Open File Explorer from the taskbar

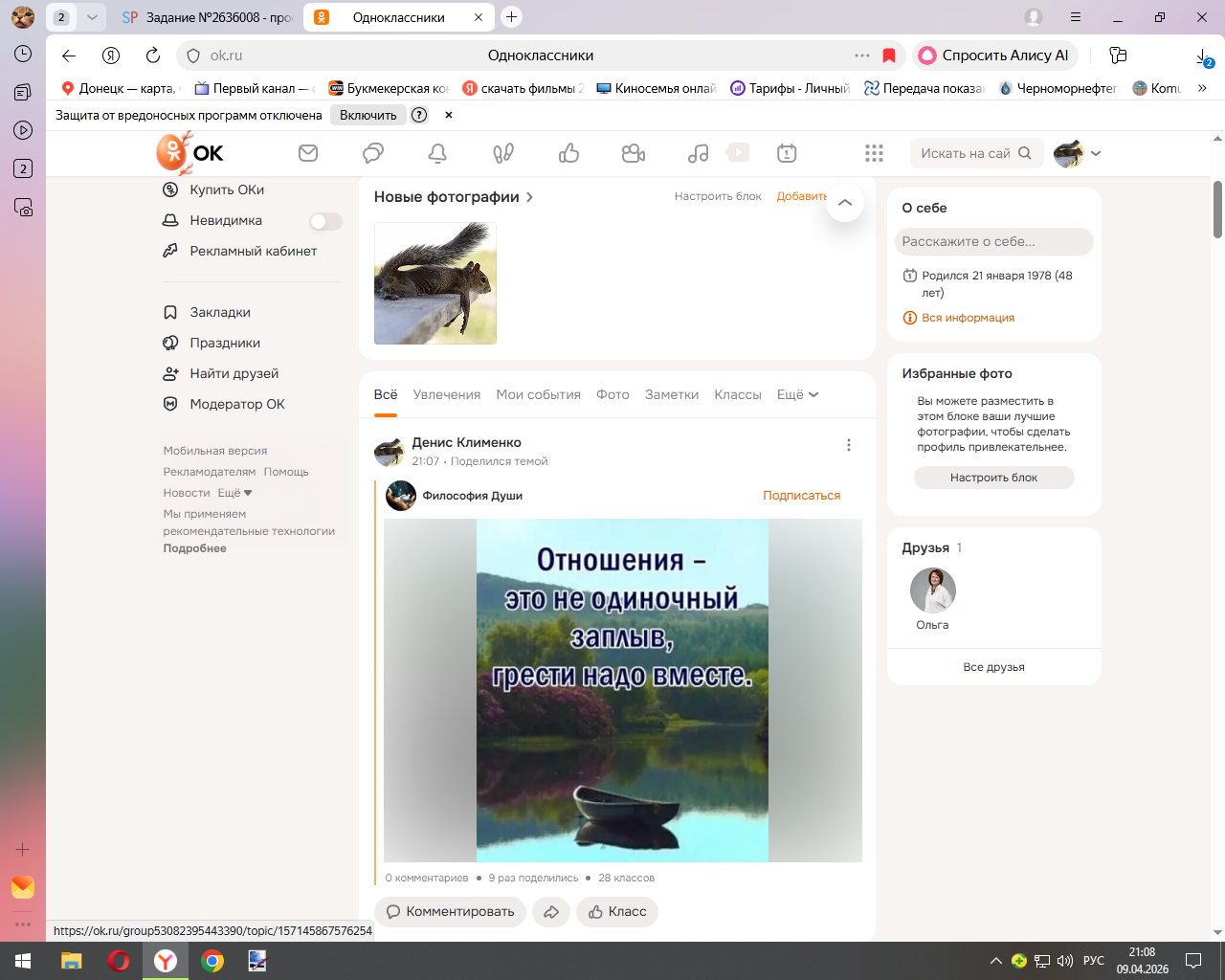(x=72, y=961)
